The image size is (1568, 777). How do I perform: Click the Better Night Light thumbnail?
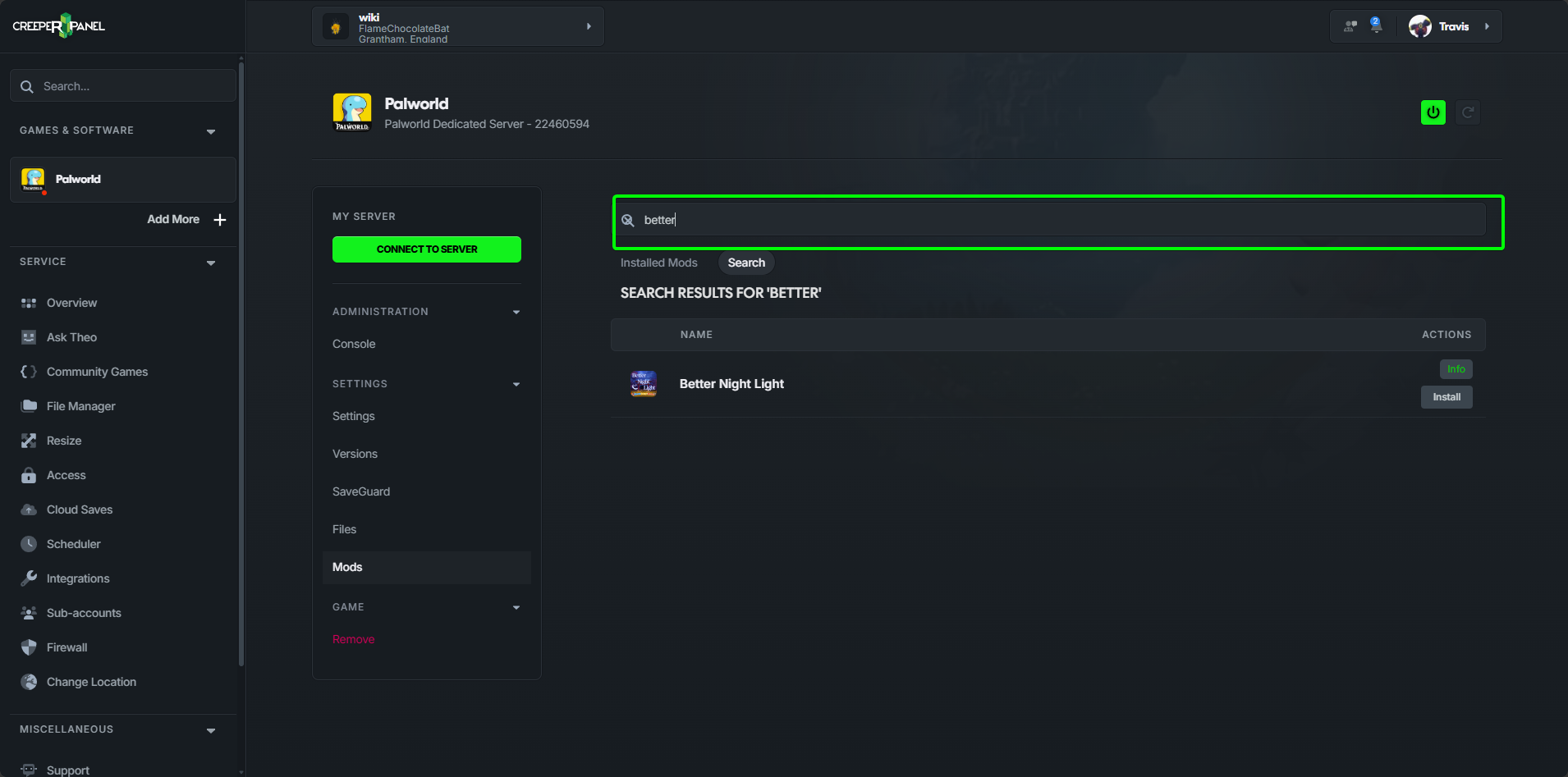(644, 384)
